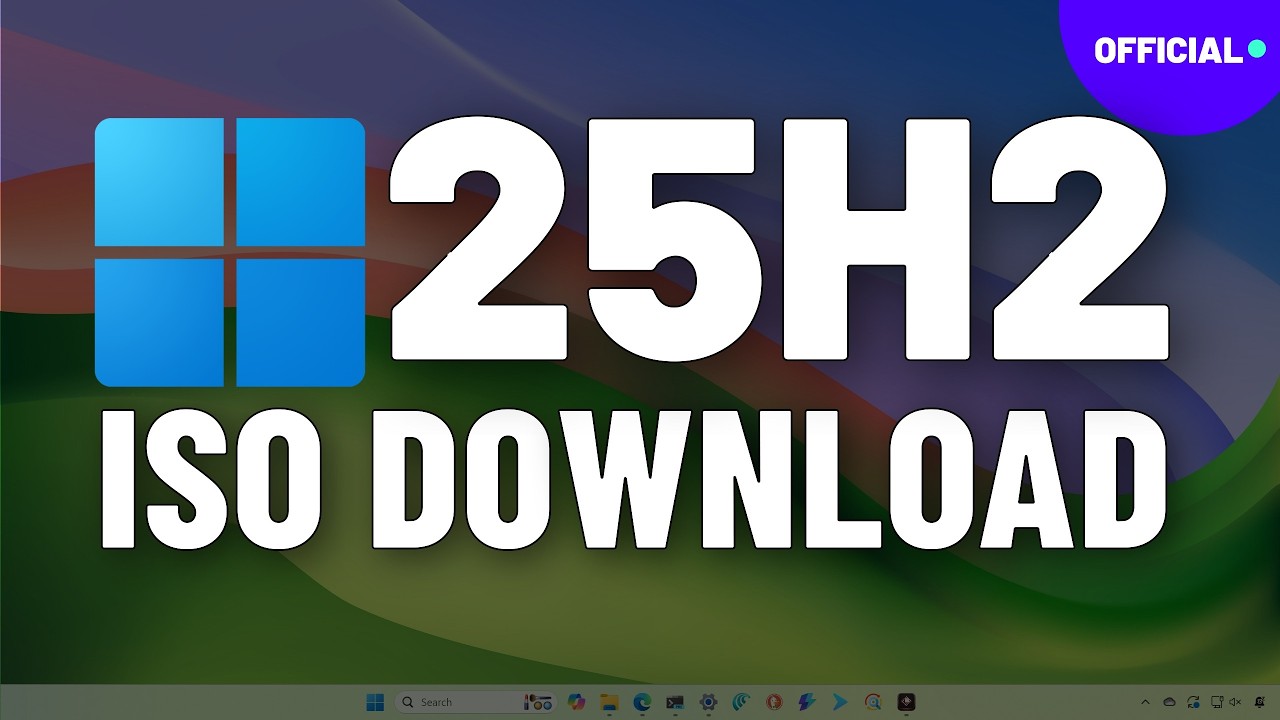Open File Explorer from the taskbar
This screenshot has width=1280, height=720.
(x=609, y=702)
